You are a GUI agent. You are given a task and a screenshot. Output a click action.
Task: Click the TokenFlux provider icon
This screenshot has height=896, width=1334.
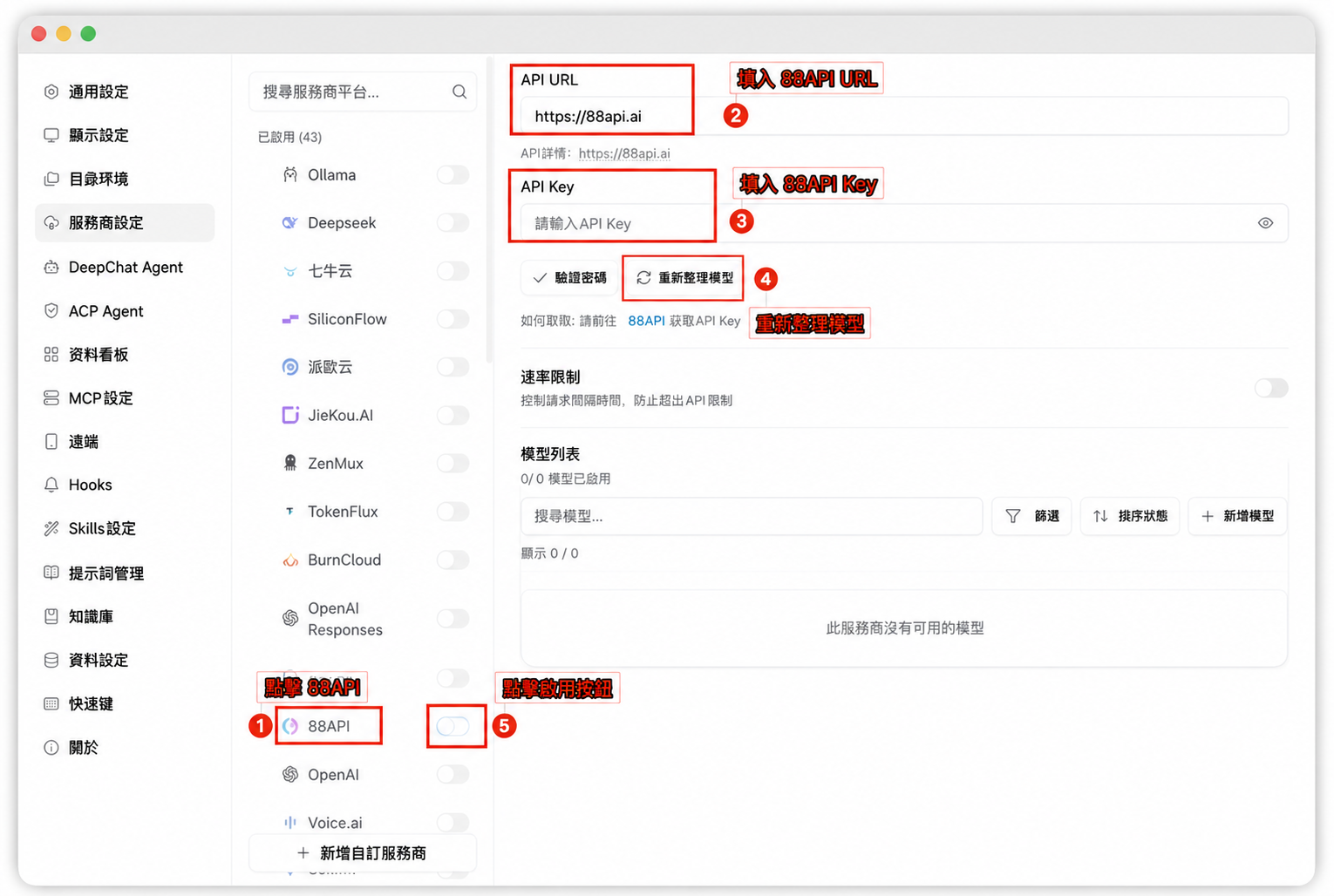(290, 512)
